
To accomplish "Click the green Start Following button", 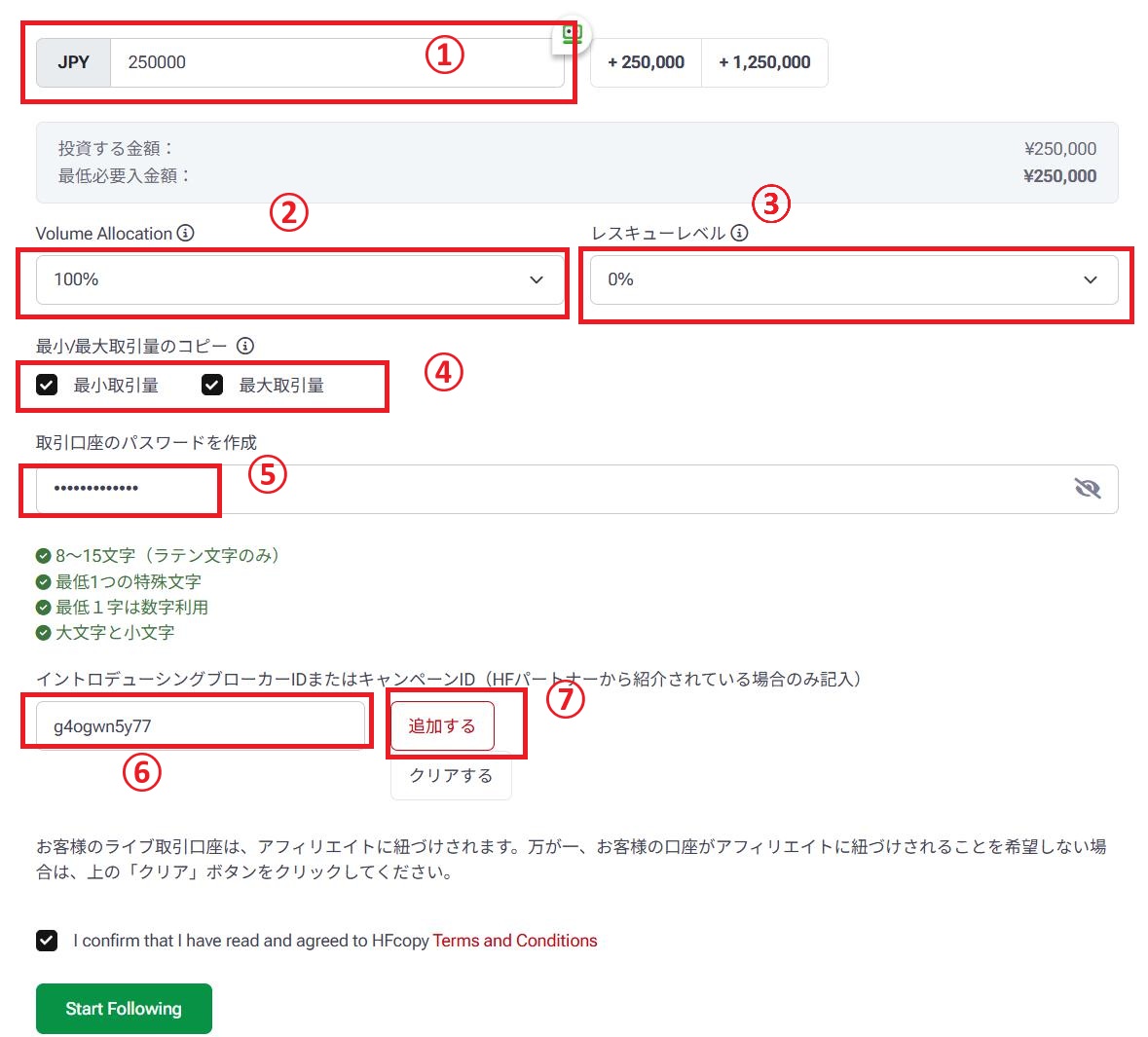I will (124, 1009).
